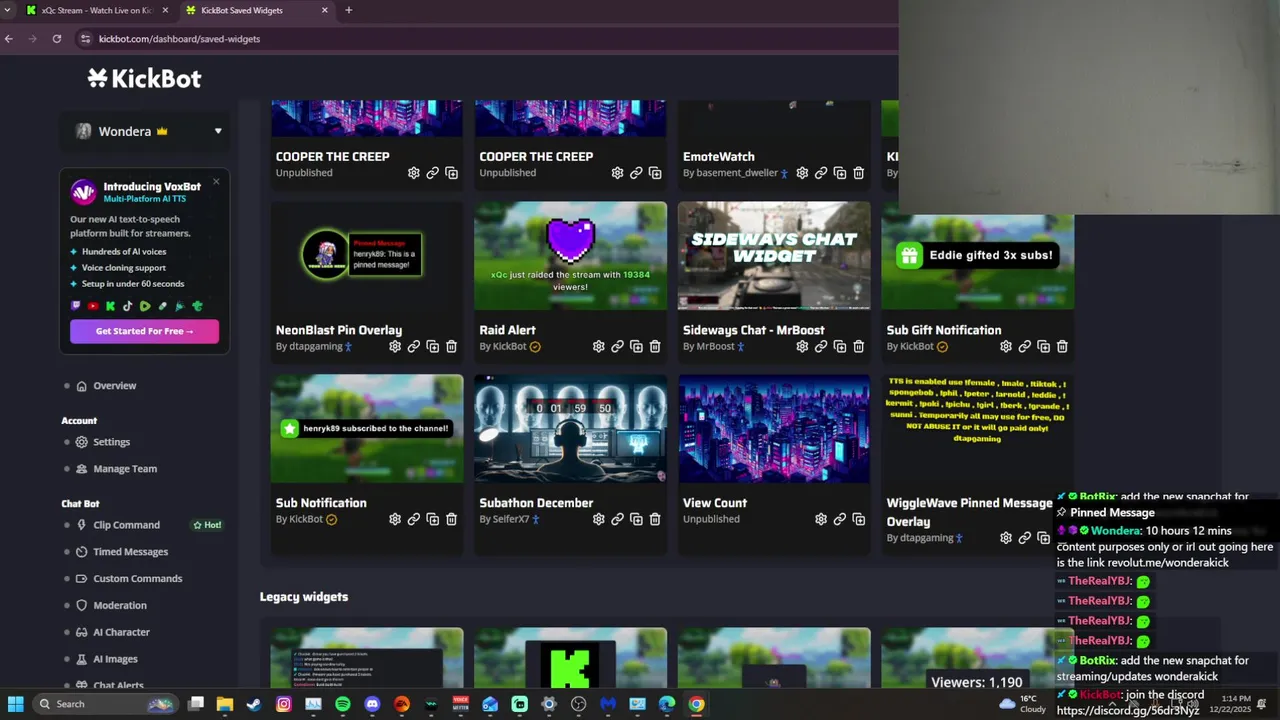1280x720 pixels.
Task: Open Moderation in sidebar
Action: pos(120,606)
